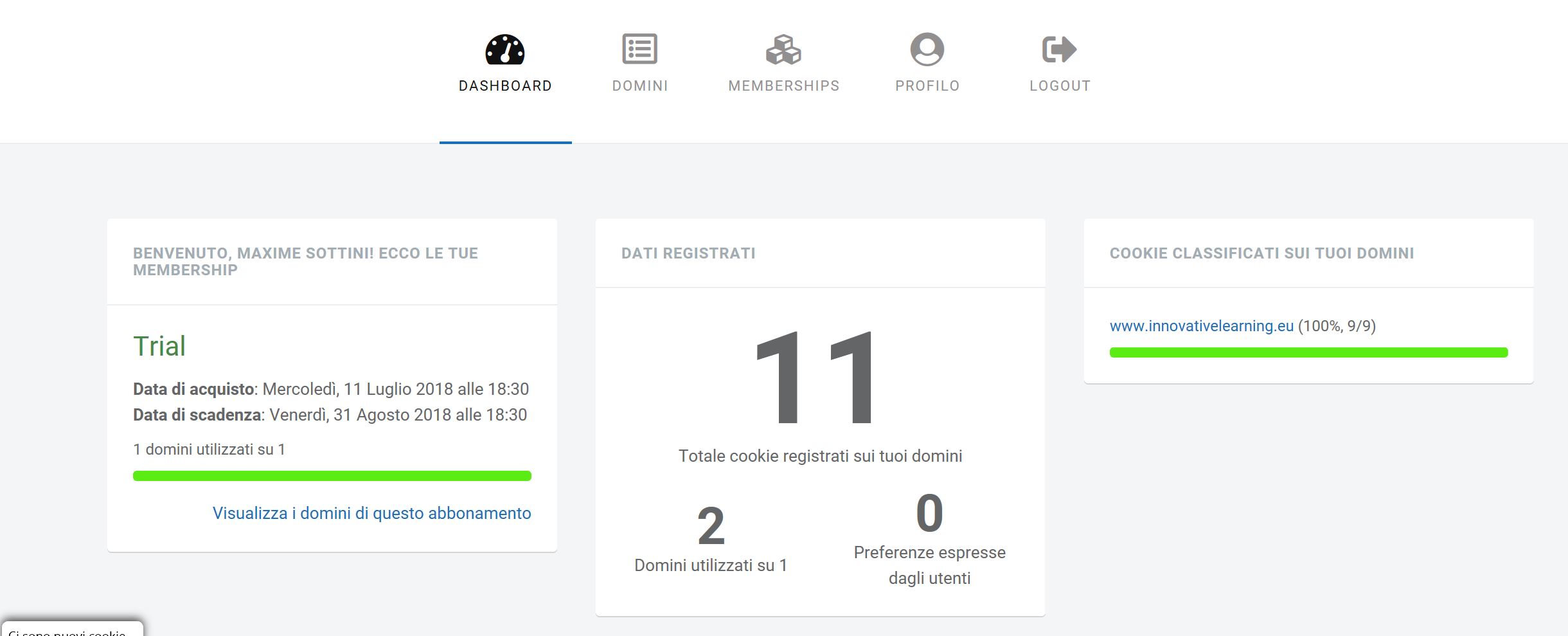
Task: Click the Profilo user avatar icon
Action: click(927, 50)
